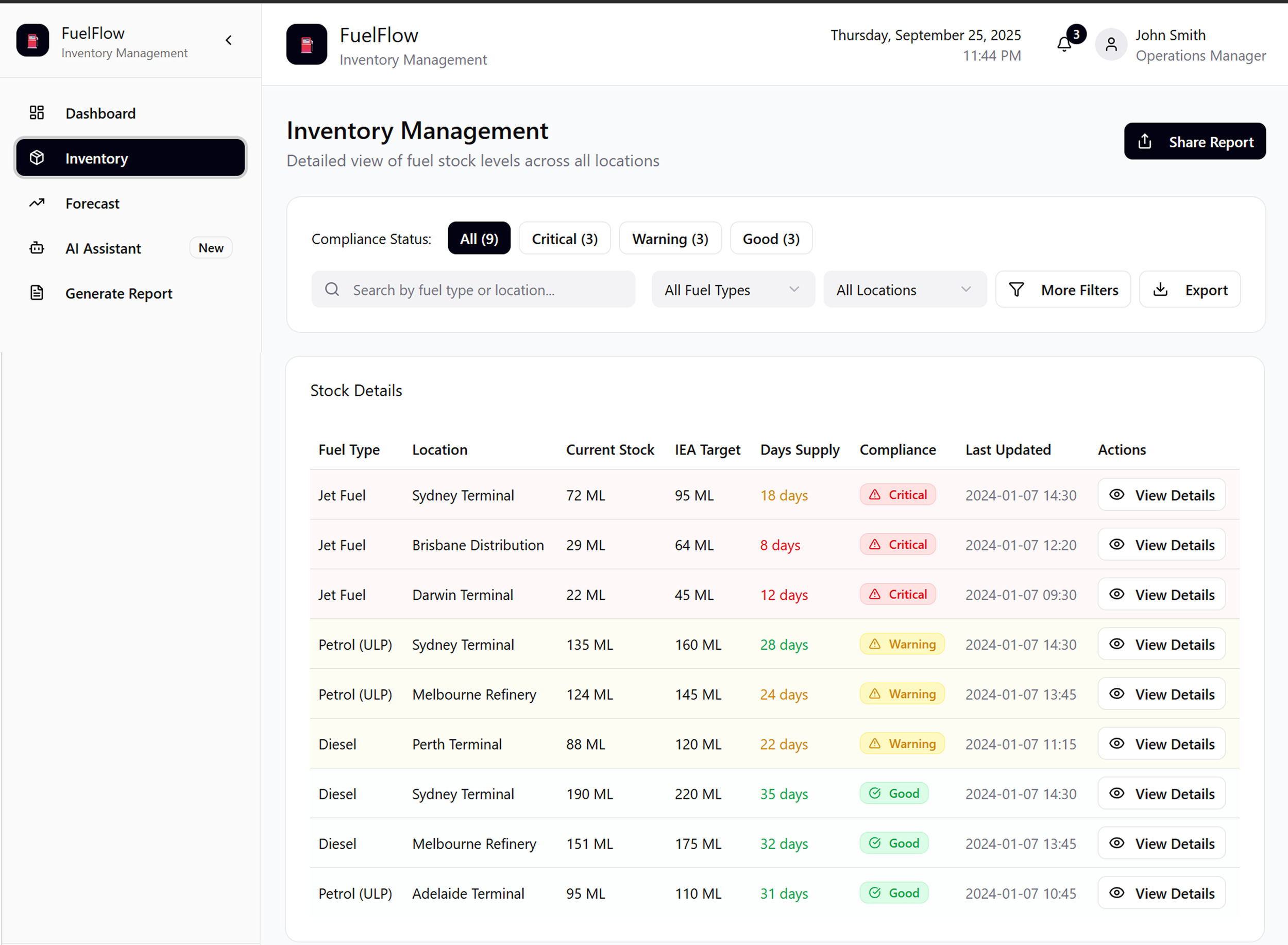Collapse the sidebar with chevron arrow
1288x945 pixels.
pyautogui.click(x=229, y=40)
